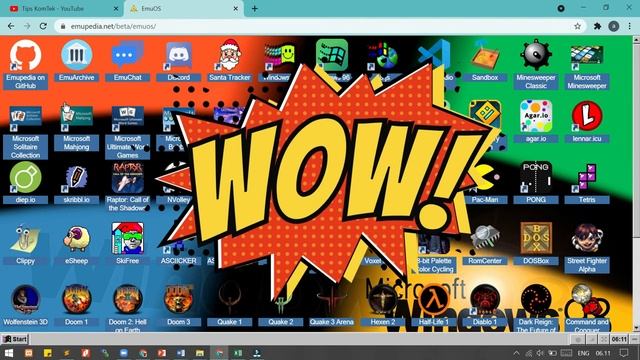
Task: Open the agar.io game icon
Action: point(536,122)
